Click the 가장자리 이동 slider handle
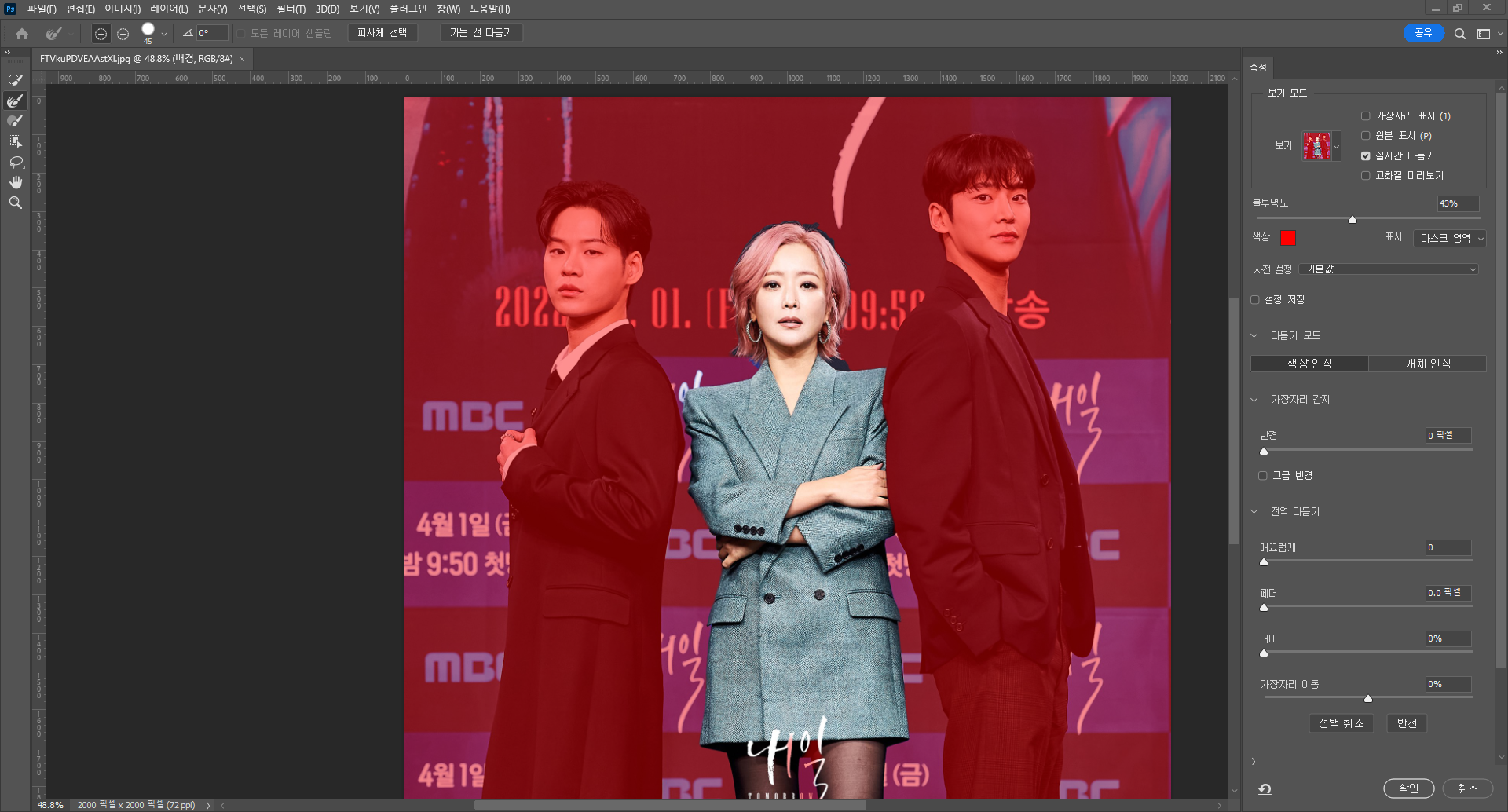Image resolution: width=1508 pixels, height=812 pixels. point(1368,698)
